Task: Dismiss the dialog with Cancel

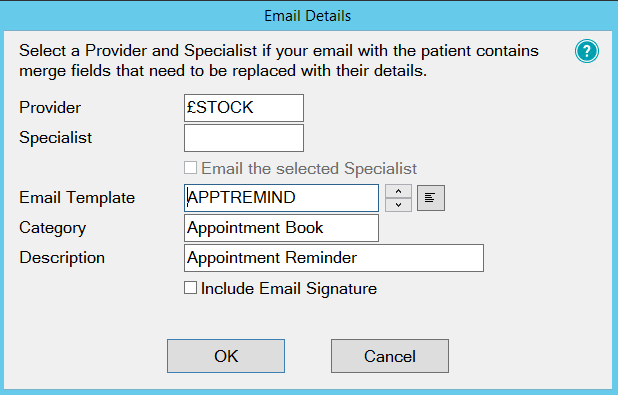Action: (x=390, y=356)
